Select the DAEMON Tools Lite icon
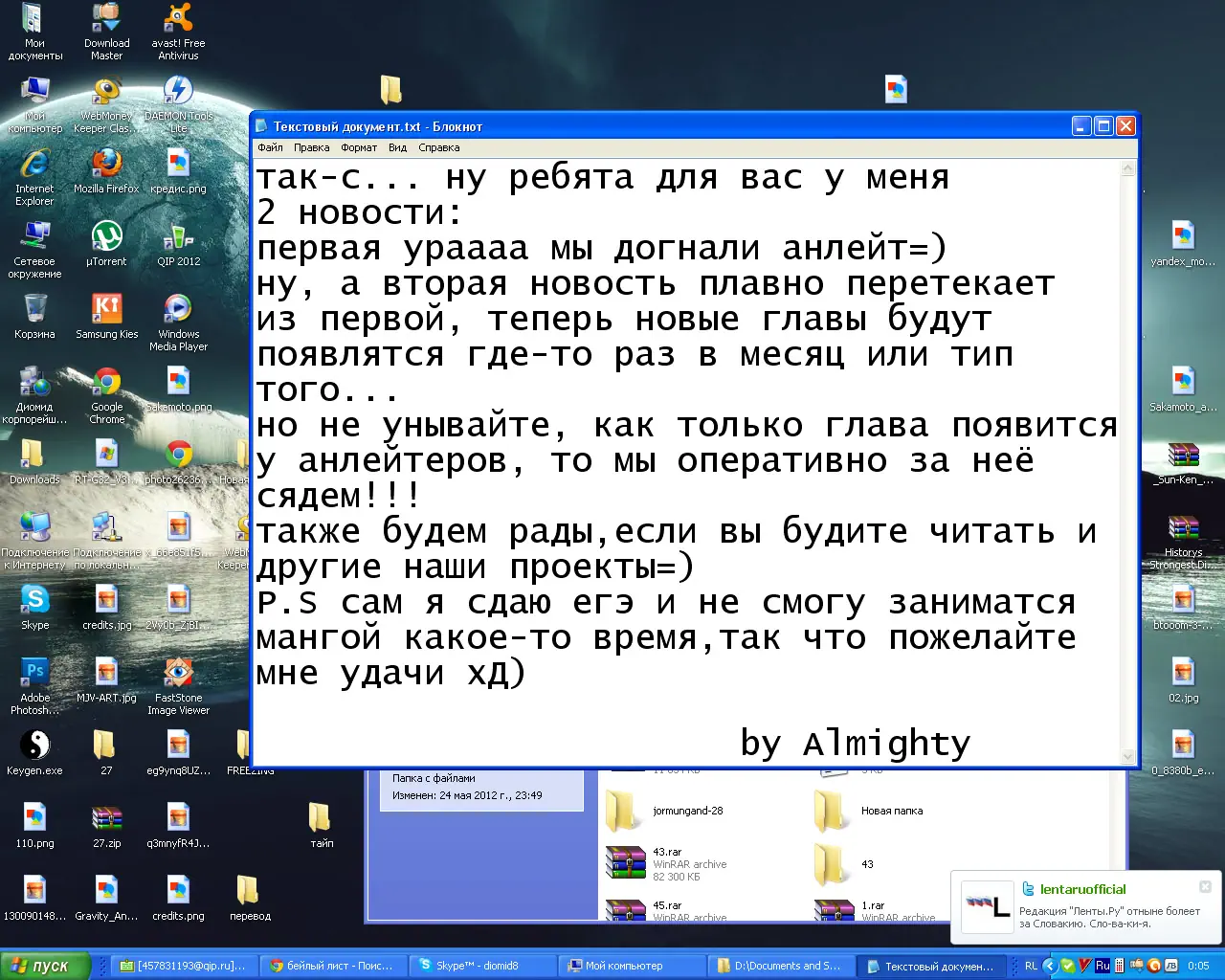1225x980 pixels. (178, 92)
